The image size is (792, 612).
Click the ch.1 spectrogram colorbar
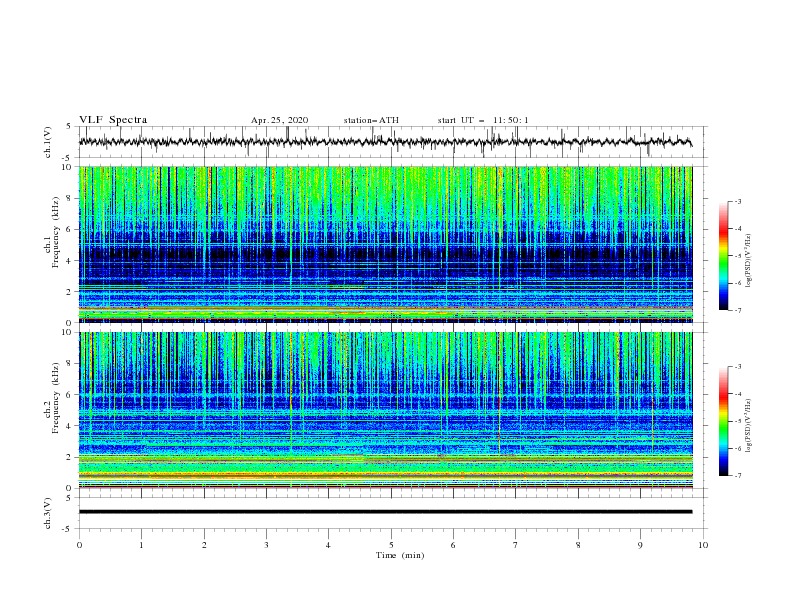tap(723, 255)
